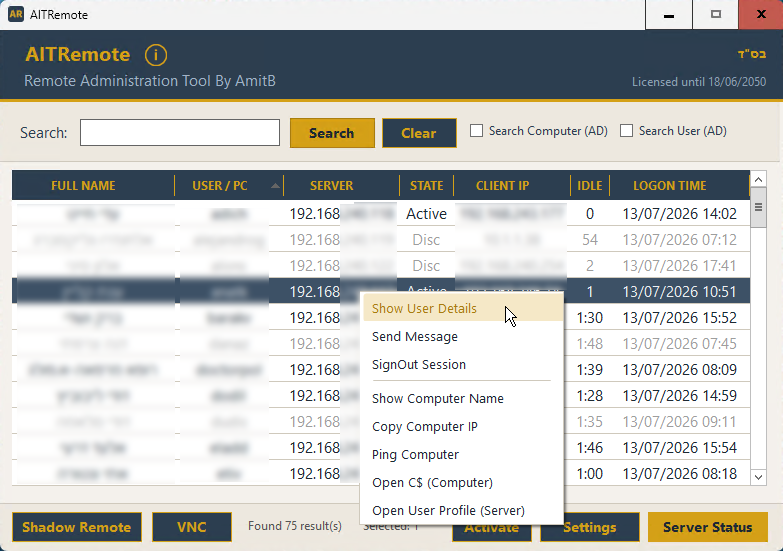Select logon time 13/07/2026 14:59 row
Viewport: 783px width, 551px height.
pyautogui.click(x=680, y=396)
